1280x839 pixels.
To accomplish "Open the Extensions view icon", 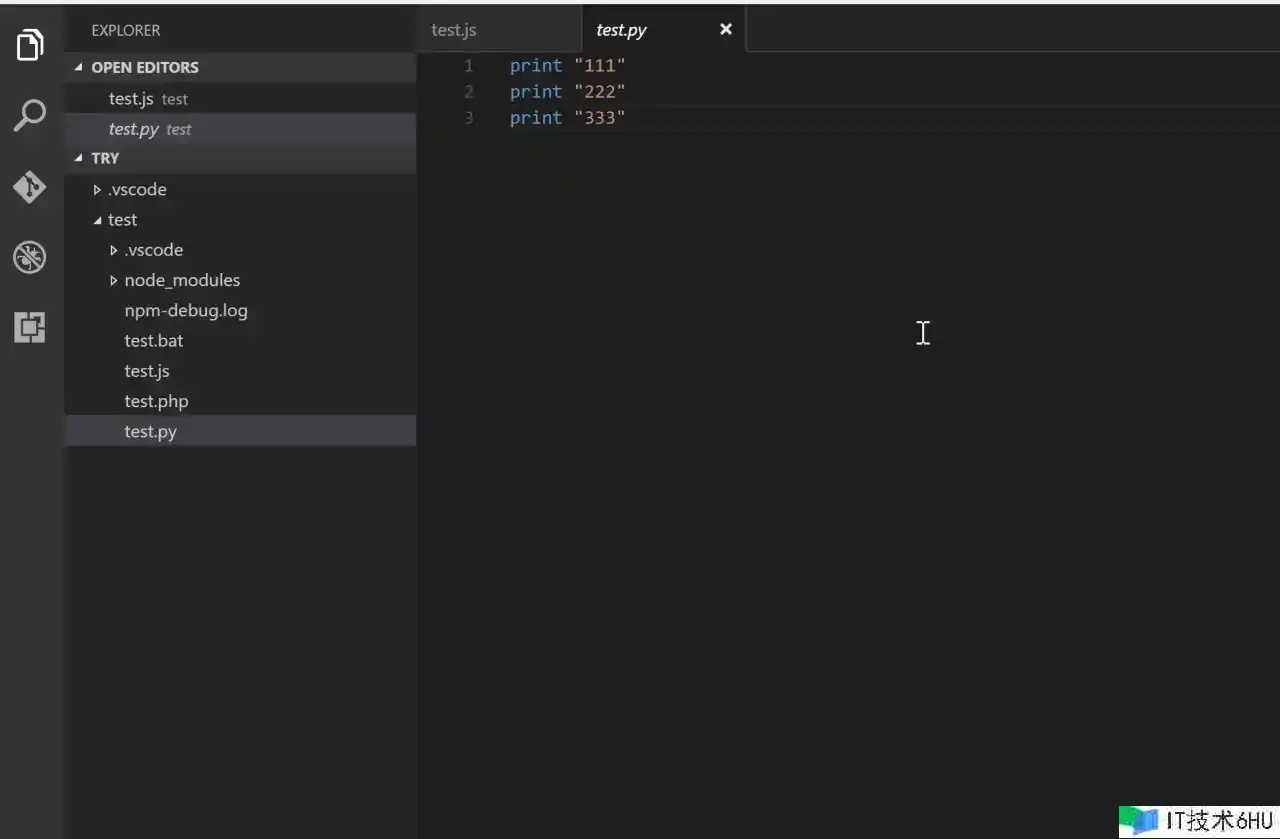I will (30, 327).
